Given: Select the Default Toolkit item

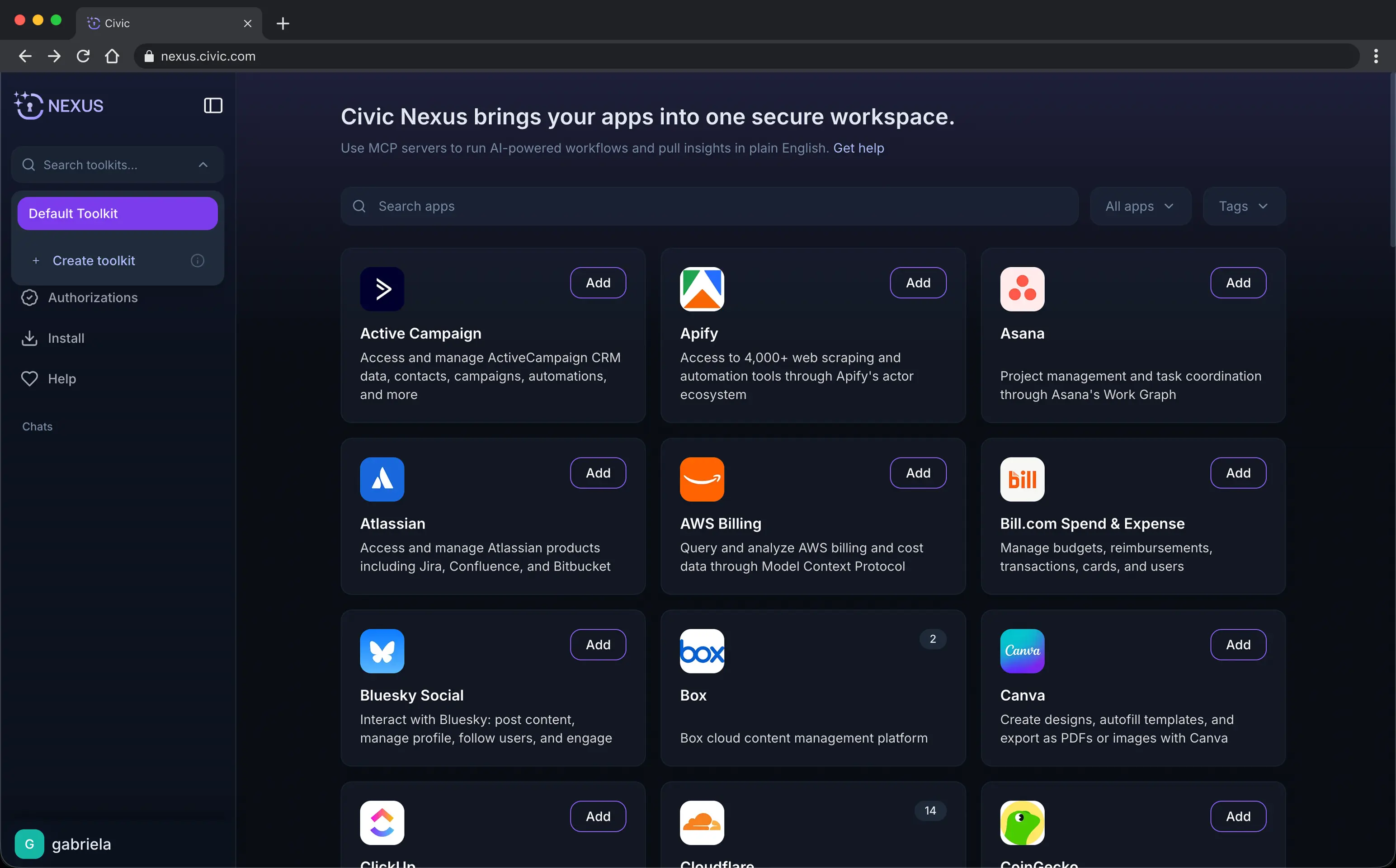Looking at the screenshot, I should pyautogui.click(x=117, y=213).
